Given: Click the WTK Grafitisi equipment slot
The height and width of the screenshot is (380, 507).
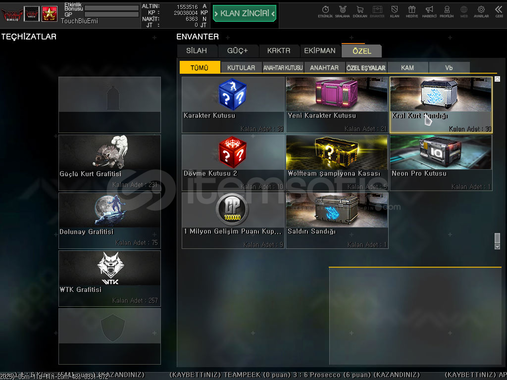Looking at the screenshot, I should [109, 278].
